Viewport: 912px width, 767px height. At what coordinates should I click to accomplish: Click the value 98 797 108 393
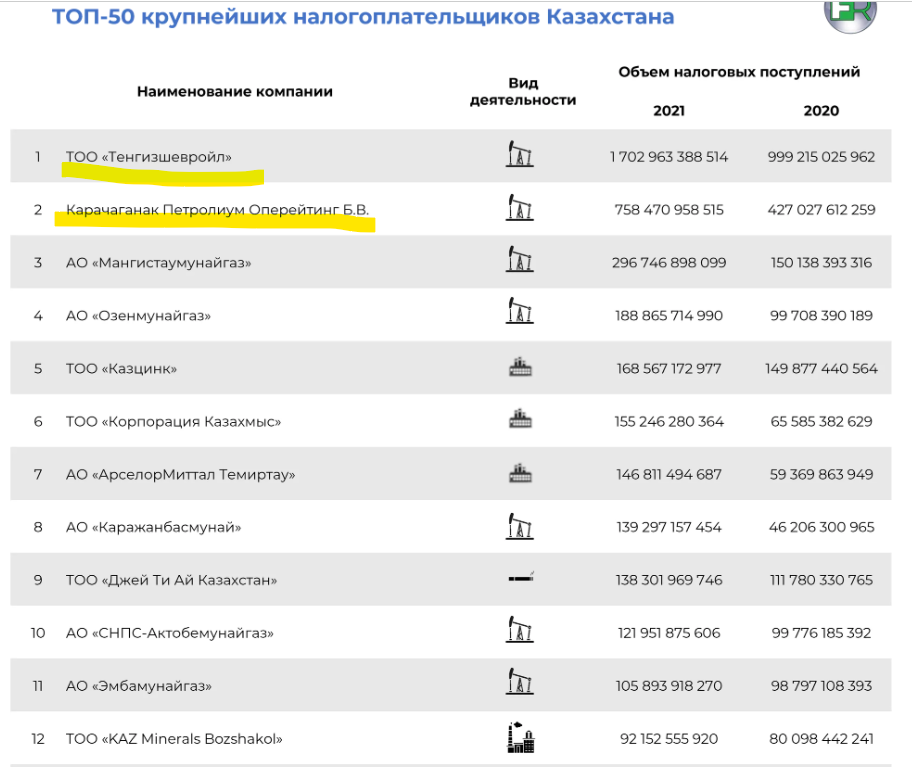821,686
